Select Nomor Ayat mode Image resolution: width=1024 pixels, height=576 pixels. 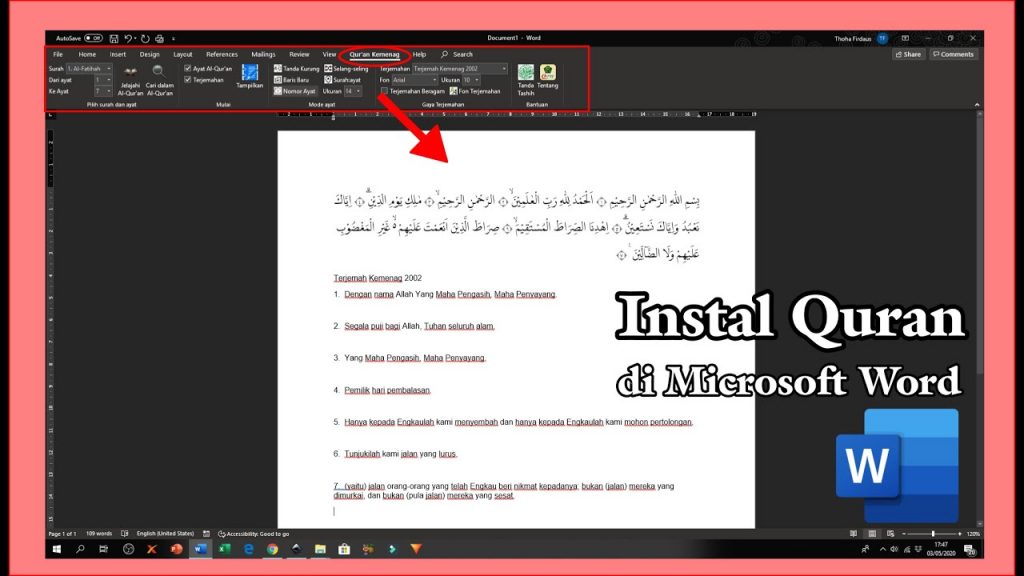click(x=295, y=91)
